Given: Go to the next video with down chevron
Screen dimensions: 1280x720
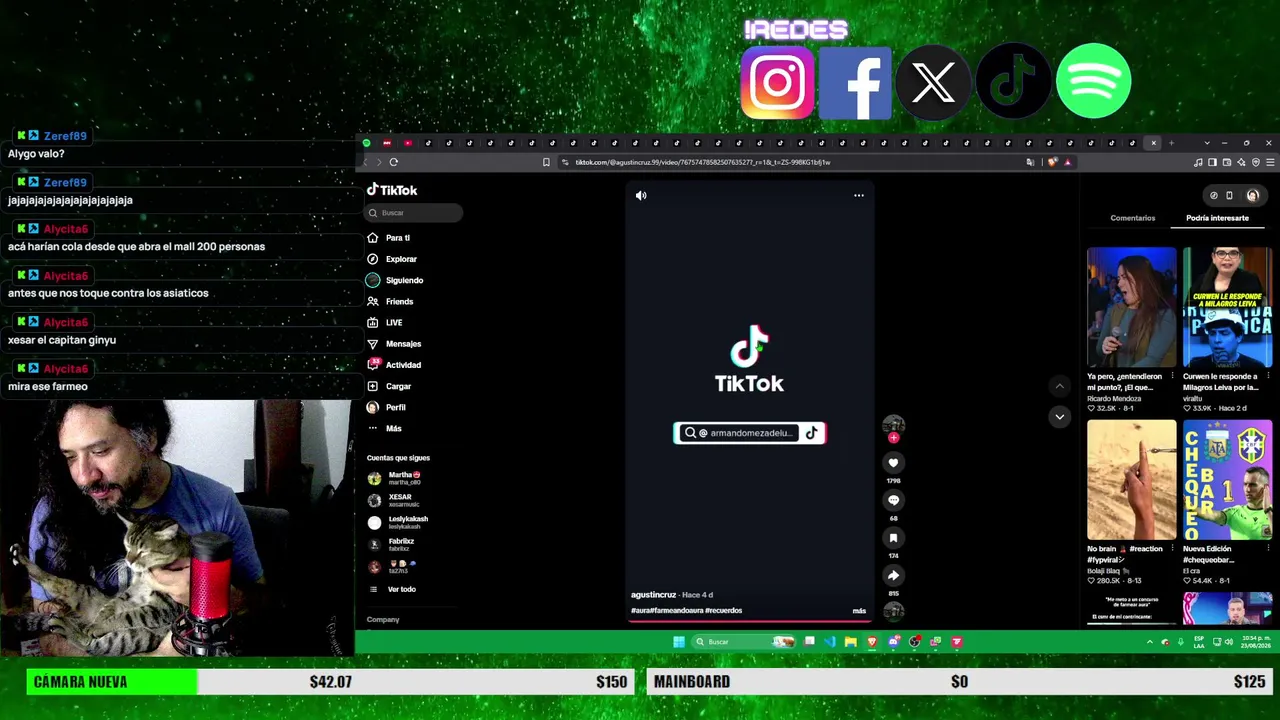Looking at the screenshot, I should click(x=1059, y=416).
